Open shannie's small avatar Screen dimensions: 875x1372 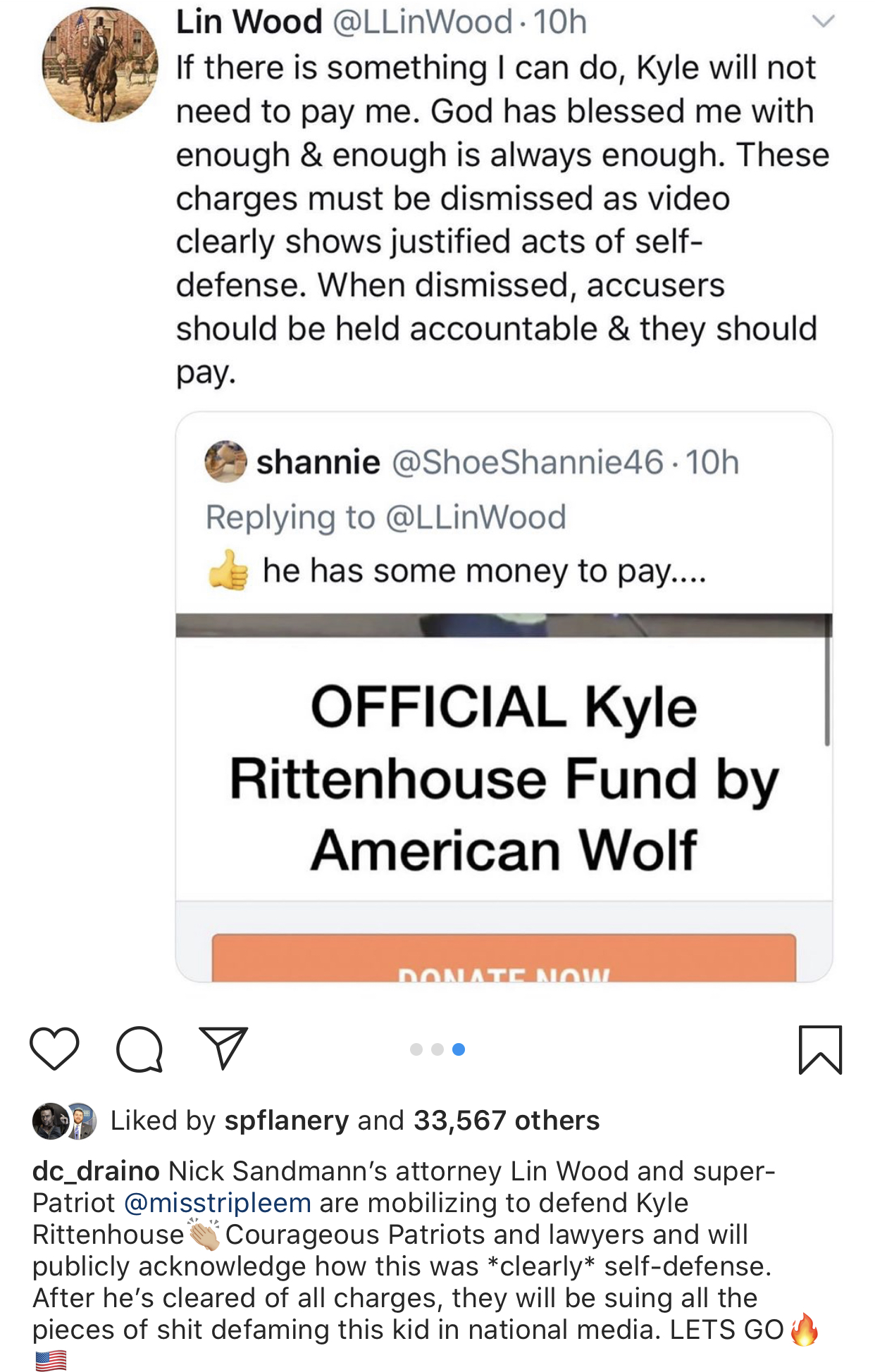[x=225, y=462]
